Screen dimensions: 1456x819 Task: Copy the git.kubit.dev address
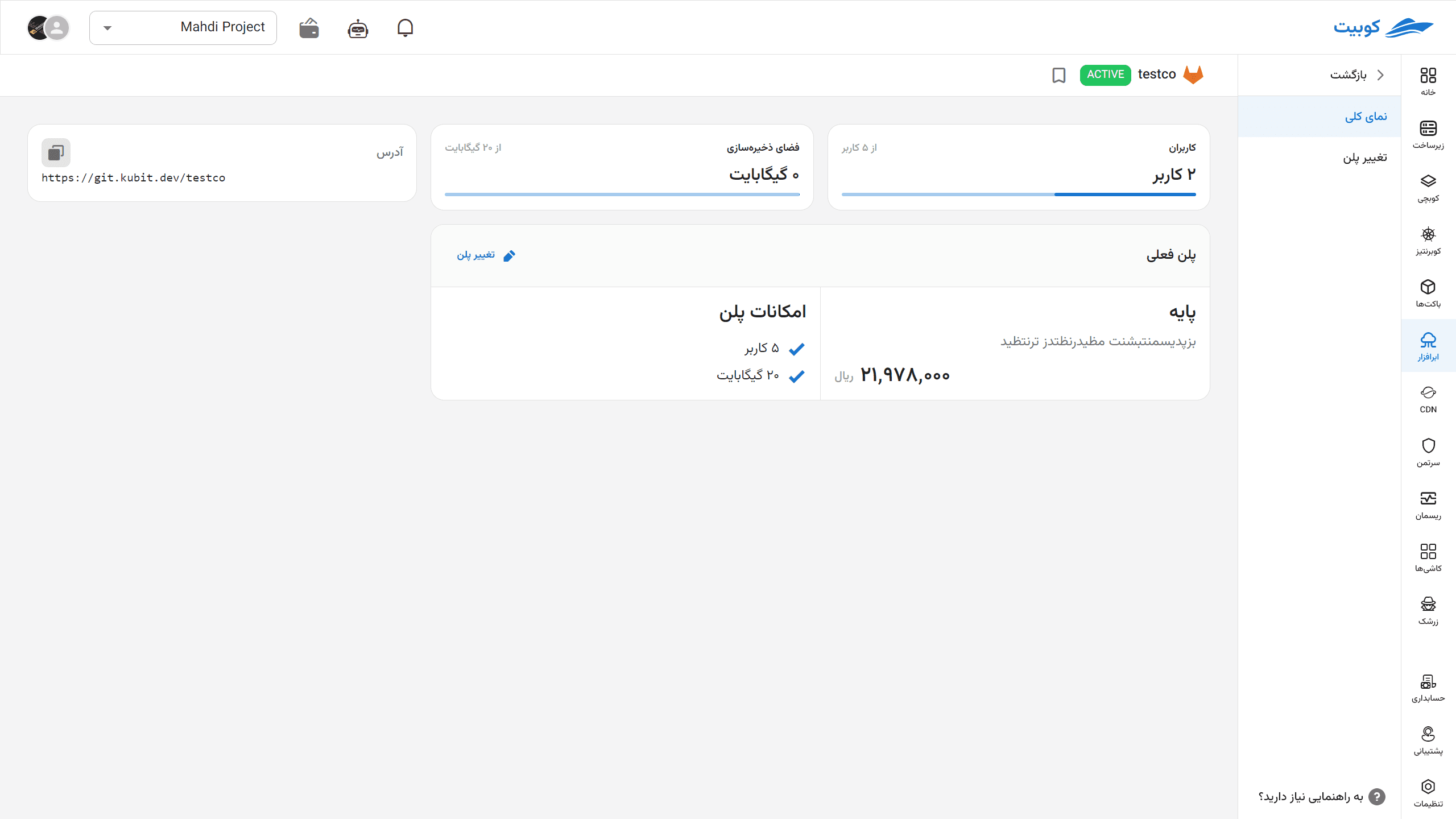click(x=56, y=152)
